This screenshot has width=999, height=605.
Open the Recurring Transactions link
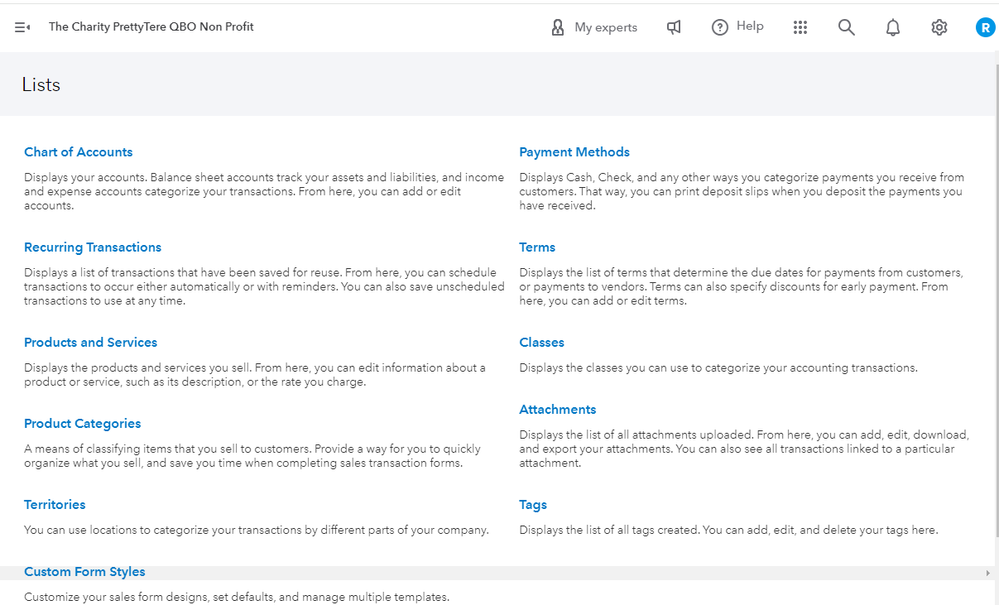[92, 247]
